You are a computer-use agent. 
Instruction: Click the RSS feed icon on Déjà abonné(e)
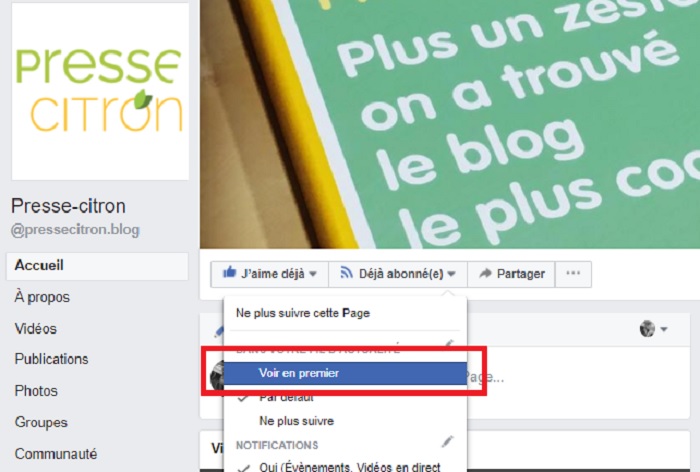(x=346, y=272)
